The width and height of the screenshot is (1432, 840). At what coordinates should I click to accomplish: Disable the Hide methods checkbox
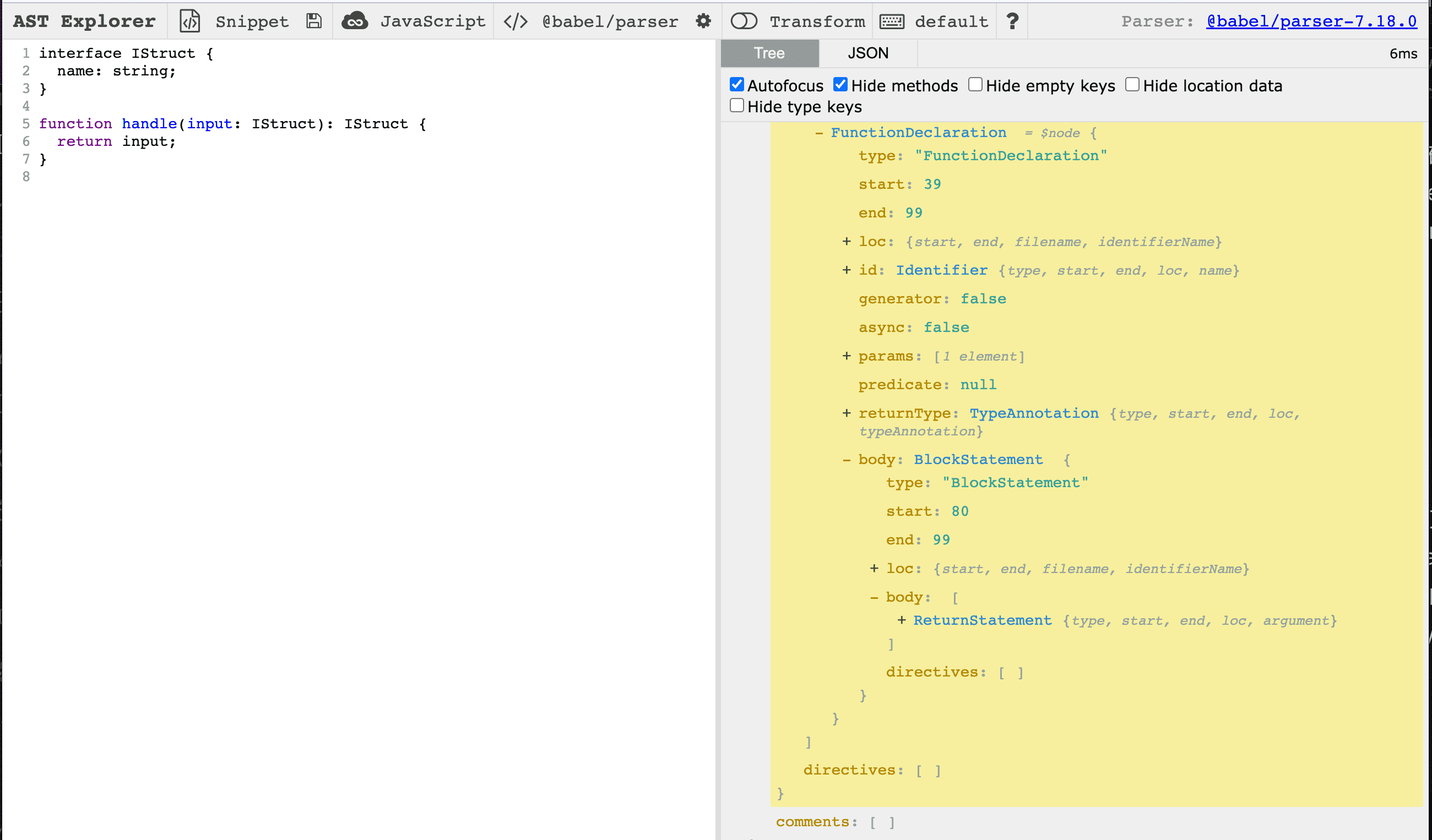[840, 85]
